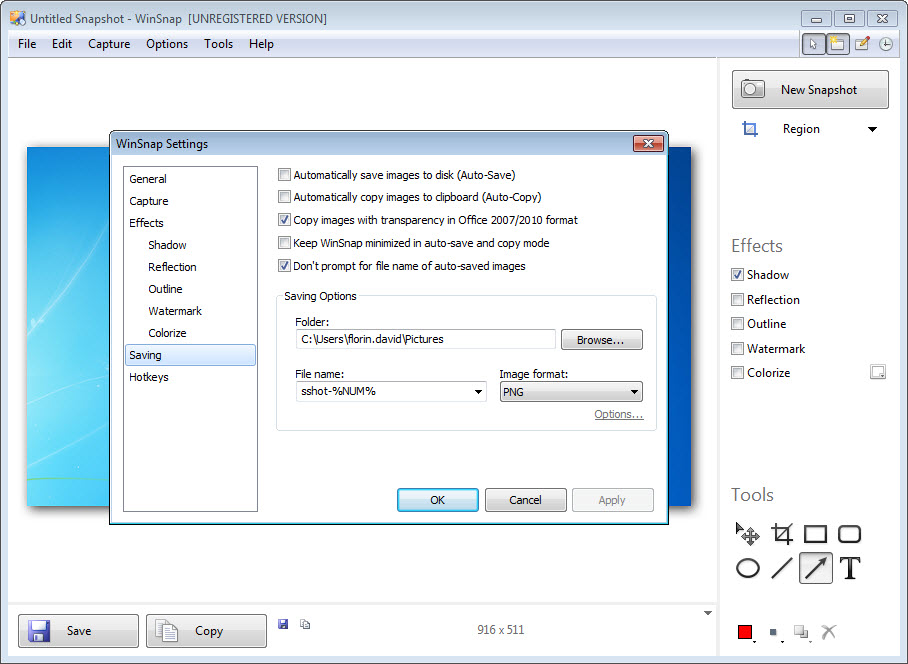Disable the Shadow effect checkbox
Screen dimensions: 908x664
pos(737,275)
